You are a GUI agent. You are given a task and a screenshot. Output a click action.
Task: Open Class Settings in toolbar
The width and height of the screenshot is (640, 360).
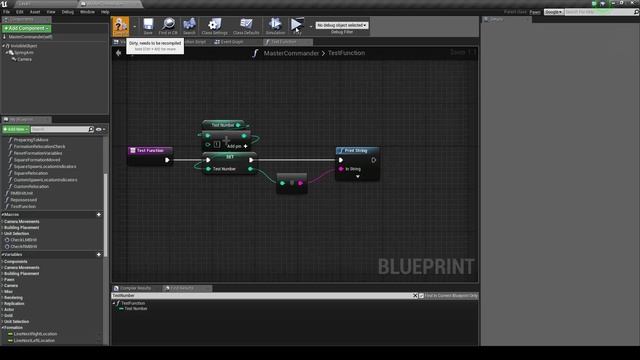pos(214,27)
